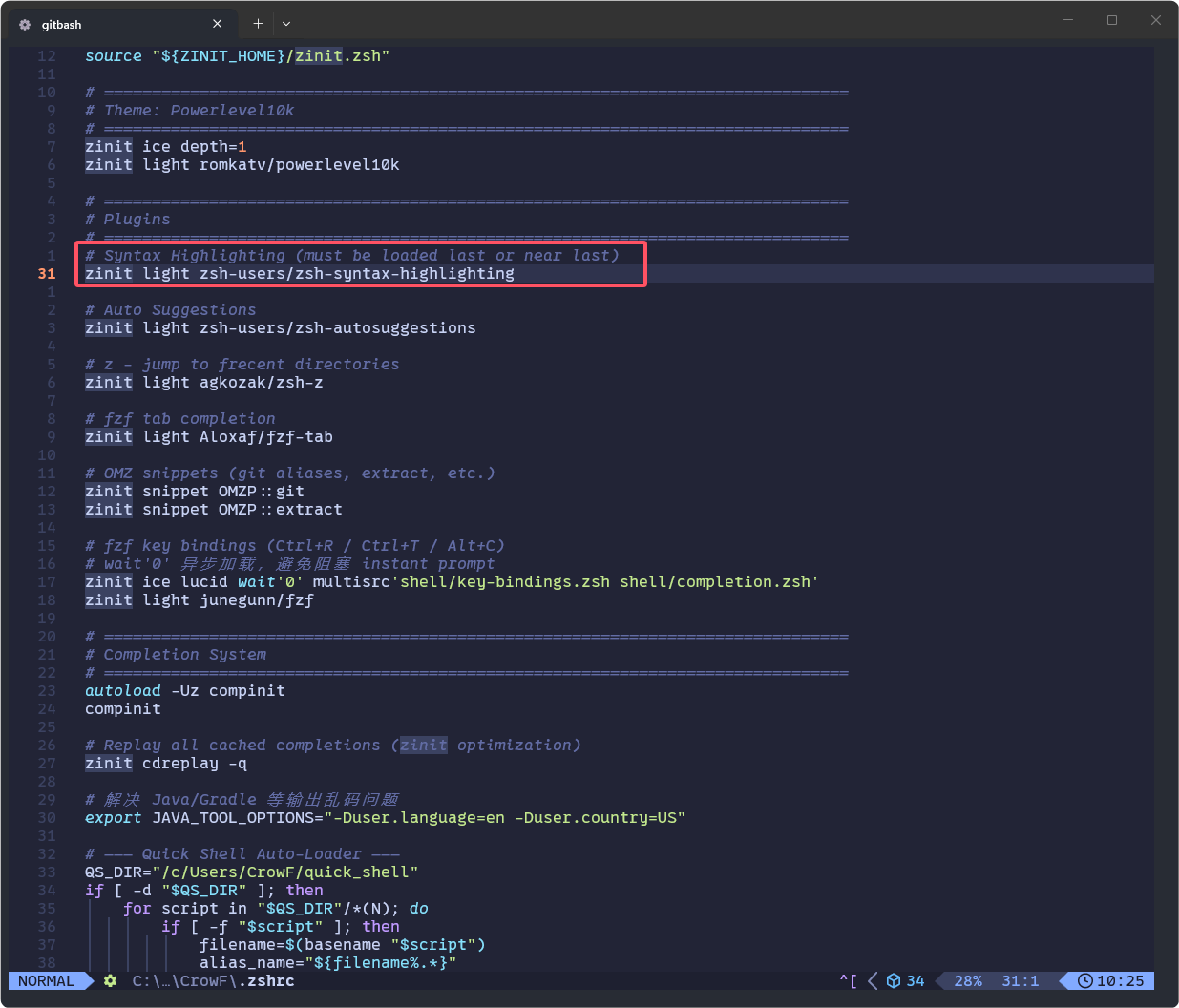Click the gear icon in the gitbash tab

pyautogui.click(x=25, y=24)
